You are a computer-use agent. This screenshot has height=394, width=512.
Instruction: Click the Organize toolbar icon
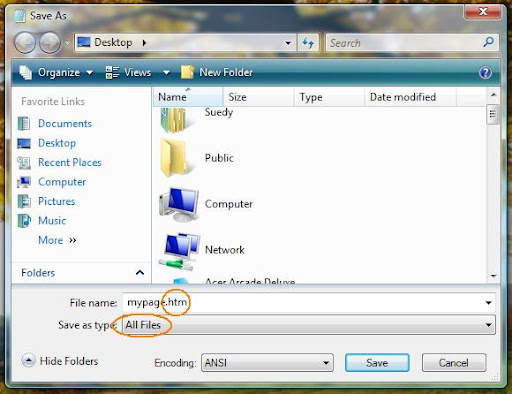pos(25,72)
